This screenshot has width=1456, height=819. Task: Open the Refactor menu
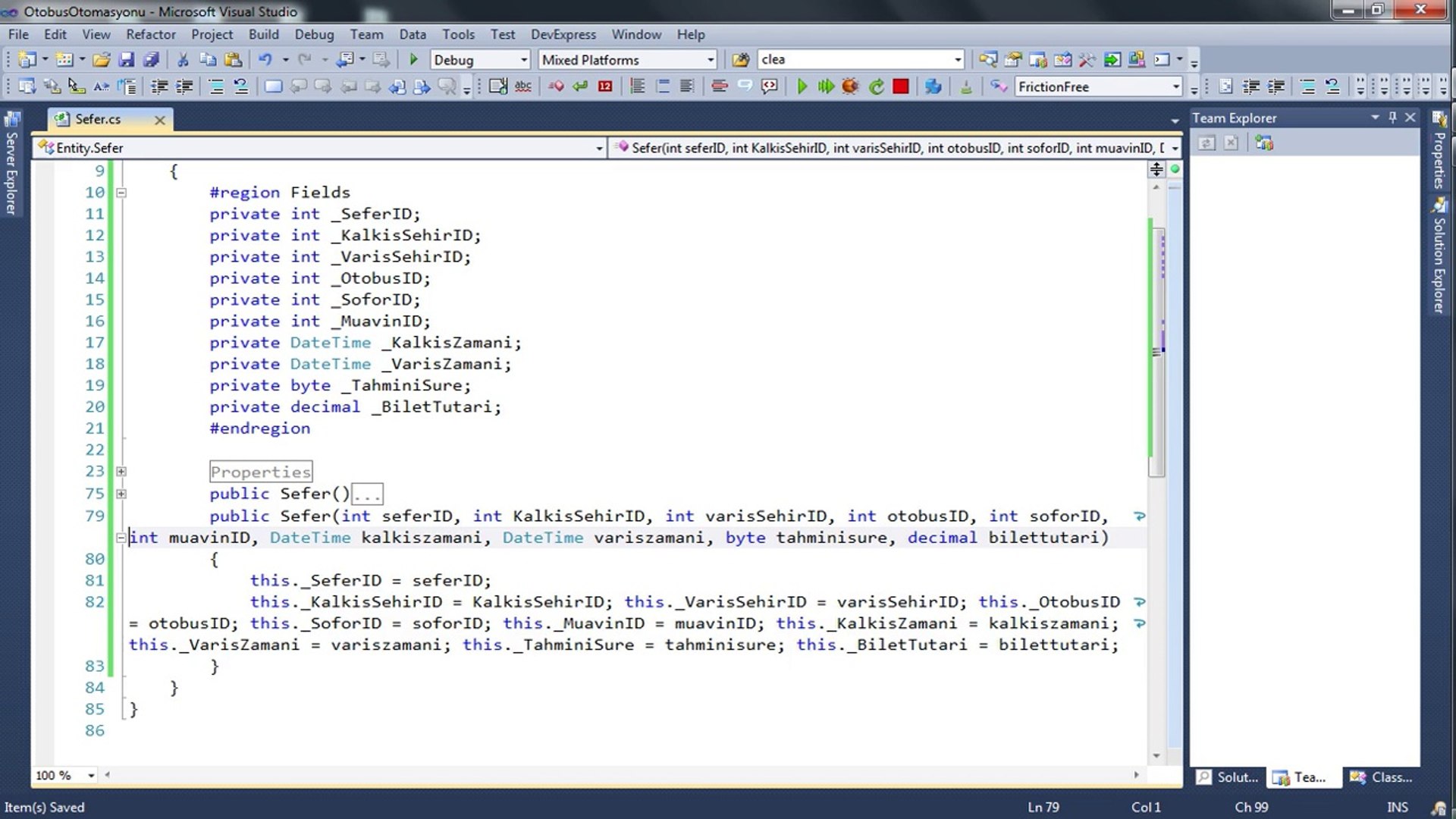pos(150,34)
